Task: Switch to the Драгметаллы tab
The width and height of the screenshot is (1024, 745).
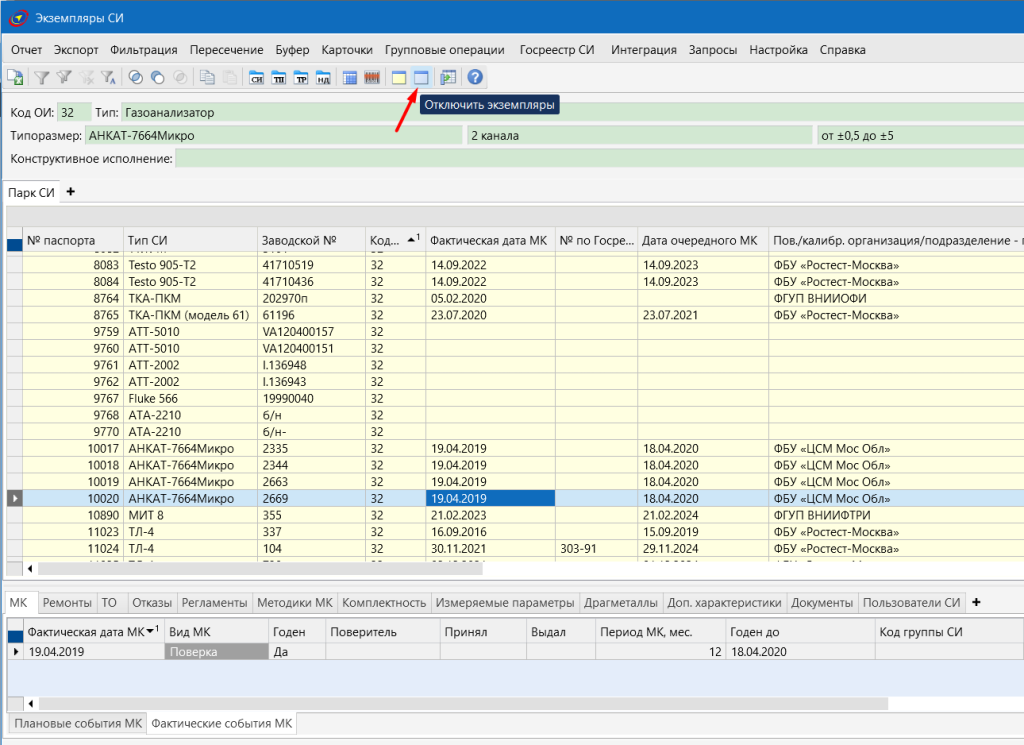Action: point(621,603)
